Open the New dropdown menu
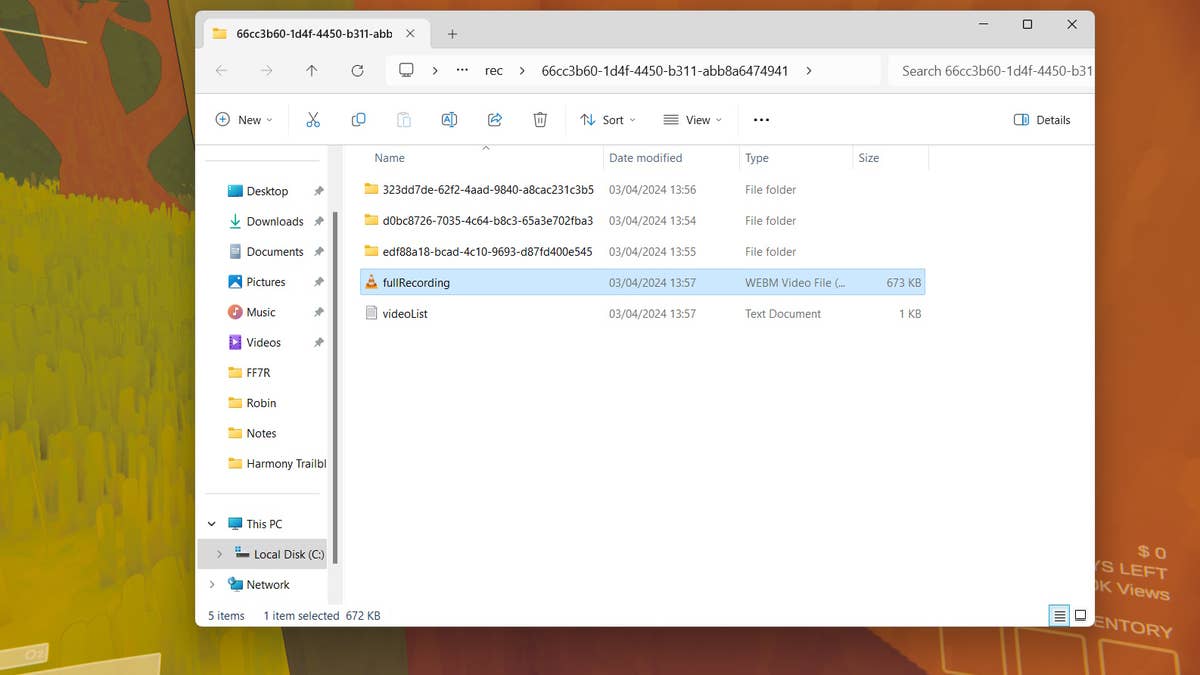Image resolution: width=1200 pixels, height=675 pixels. (x=243, y=120)
